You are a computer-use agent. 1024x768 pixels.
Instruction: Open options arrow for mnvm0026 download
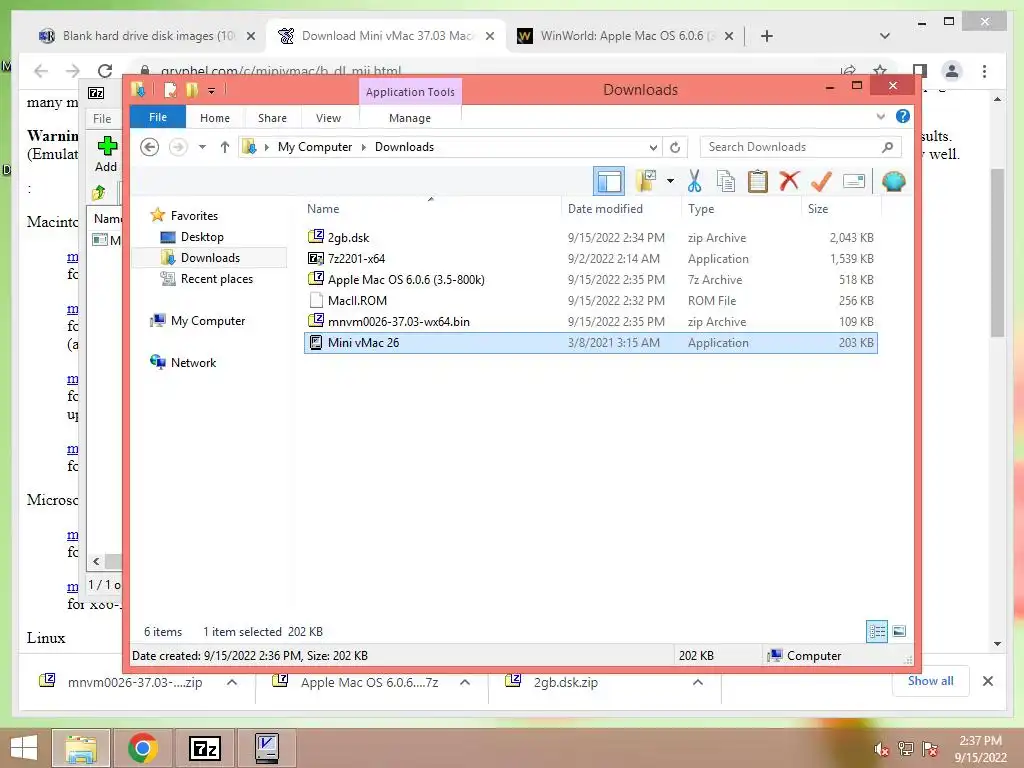[x=231, y=682]
